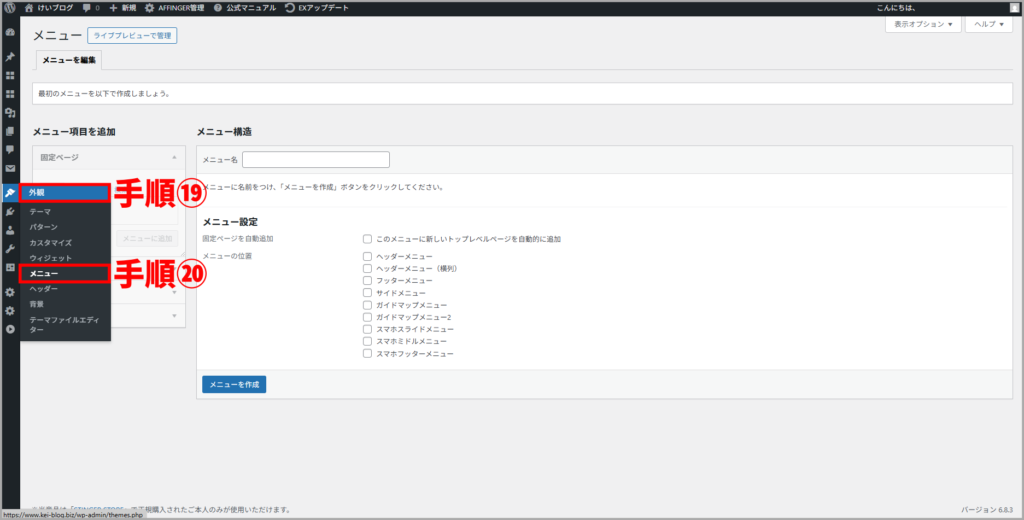Collapse the 固定ページ accordion section
Screen dimensions: 1024x520
[x=174, y=157]
